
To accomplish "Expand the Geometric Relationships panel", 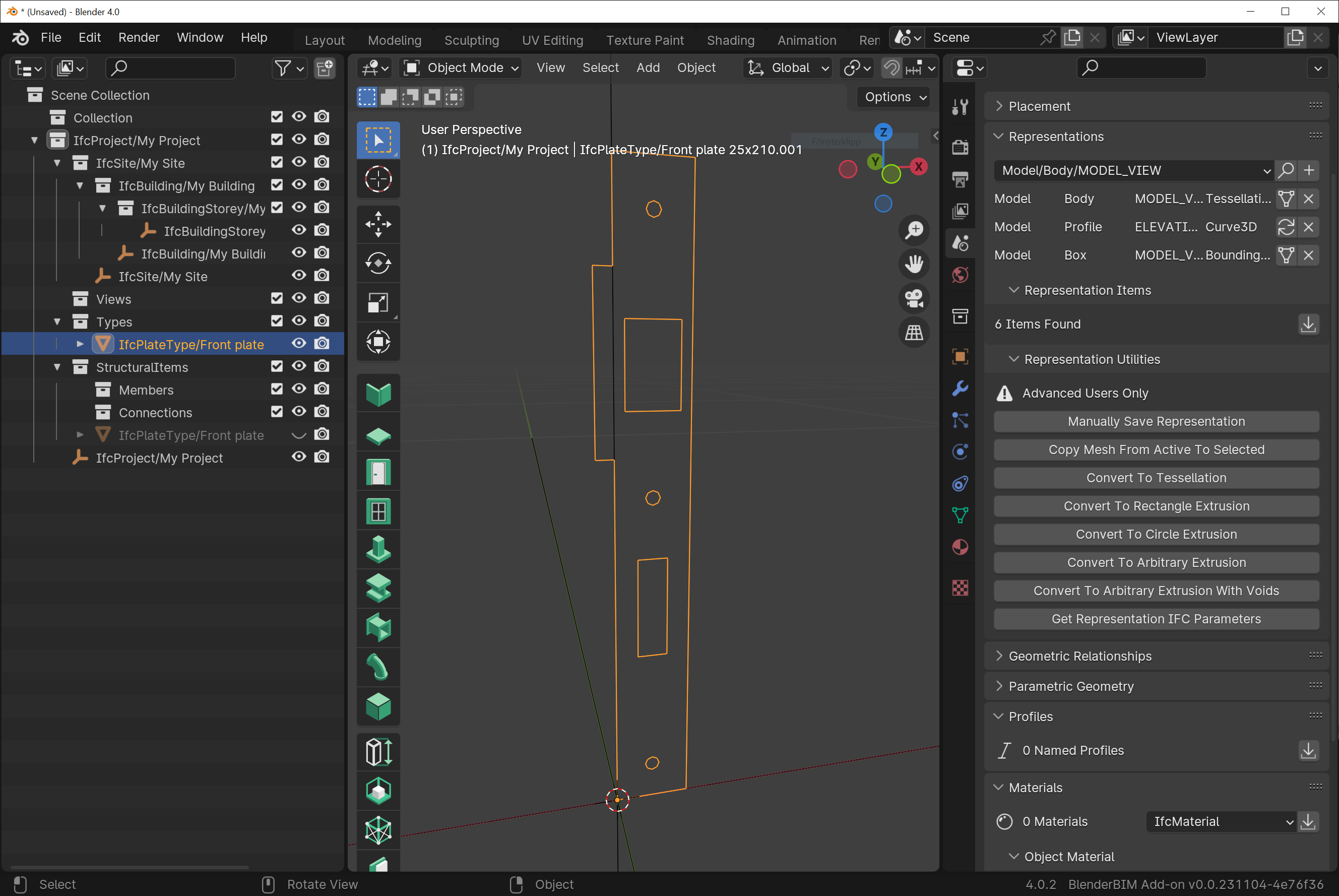I will tap(999, 656).
